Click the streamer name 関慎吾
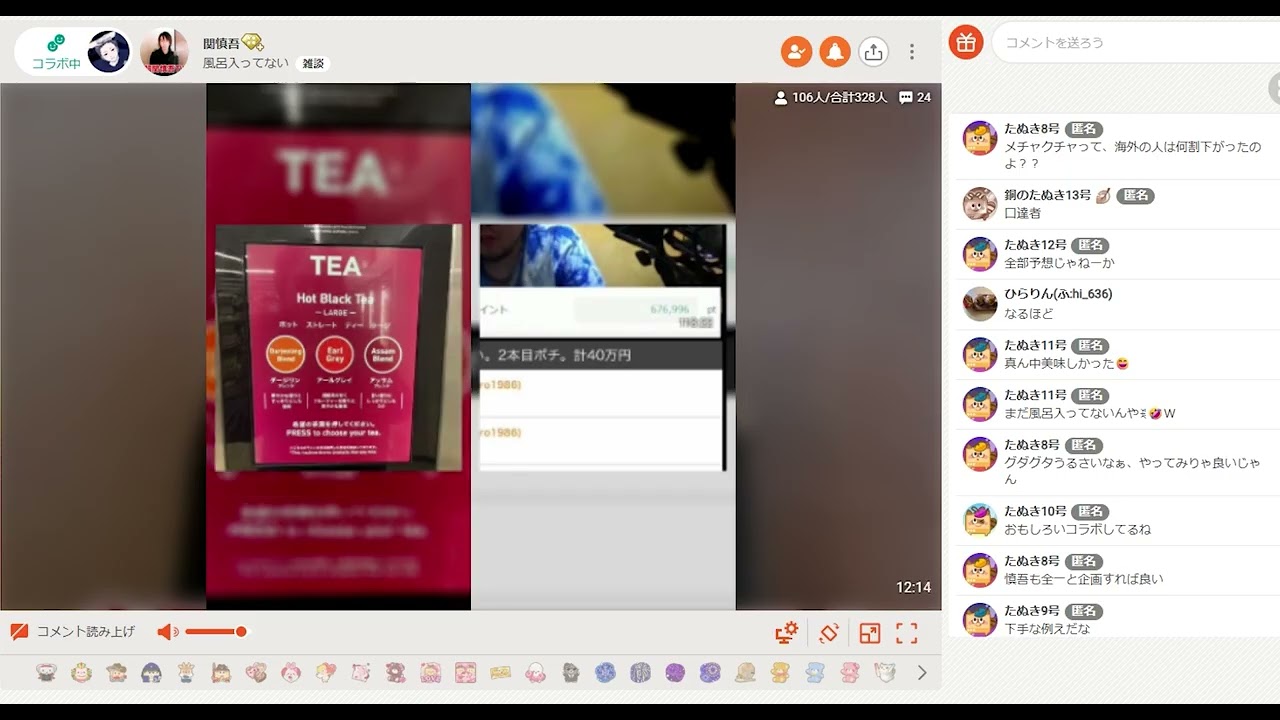This screenshot has width=1280, height=720. point(221,43)
